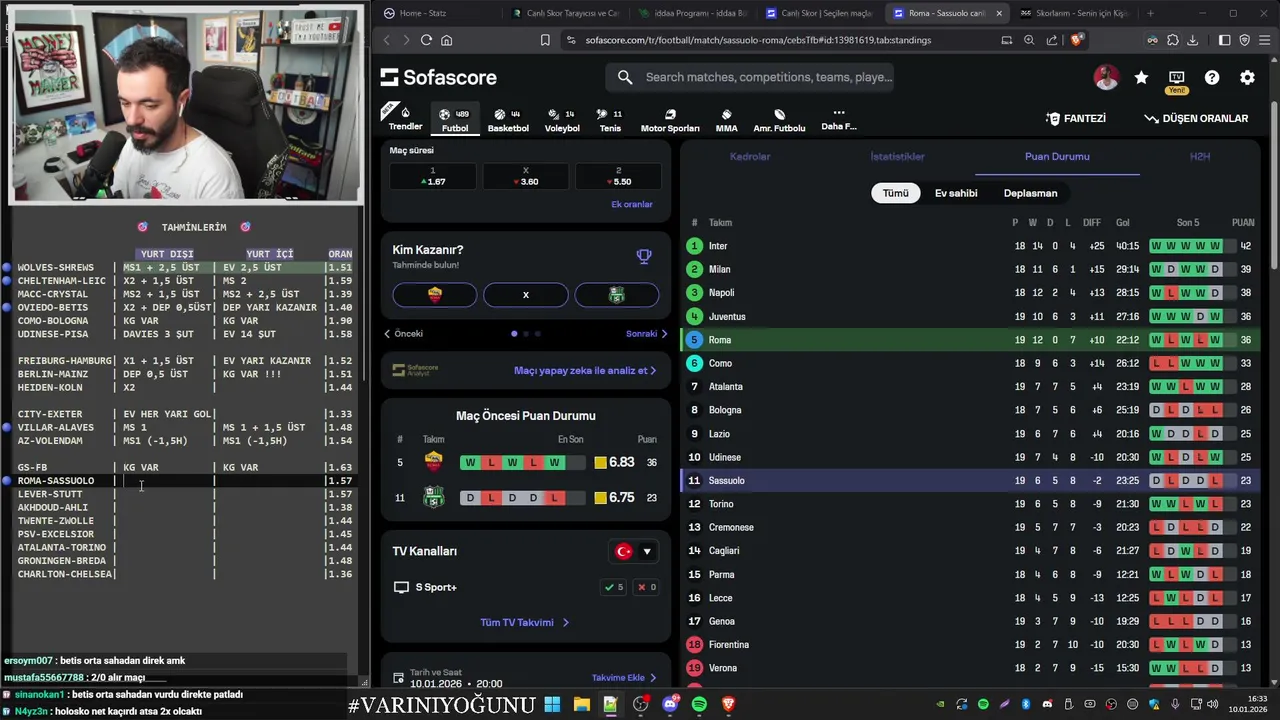Expand Daha F... more sports menu

coord(838,120)
